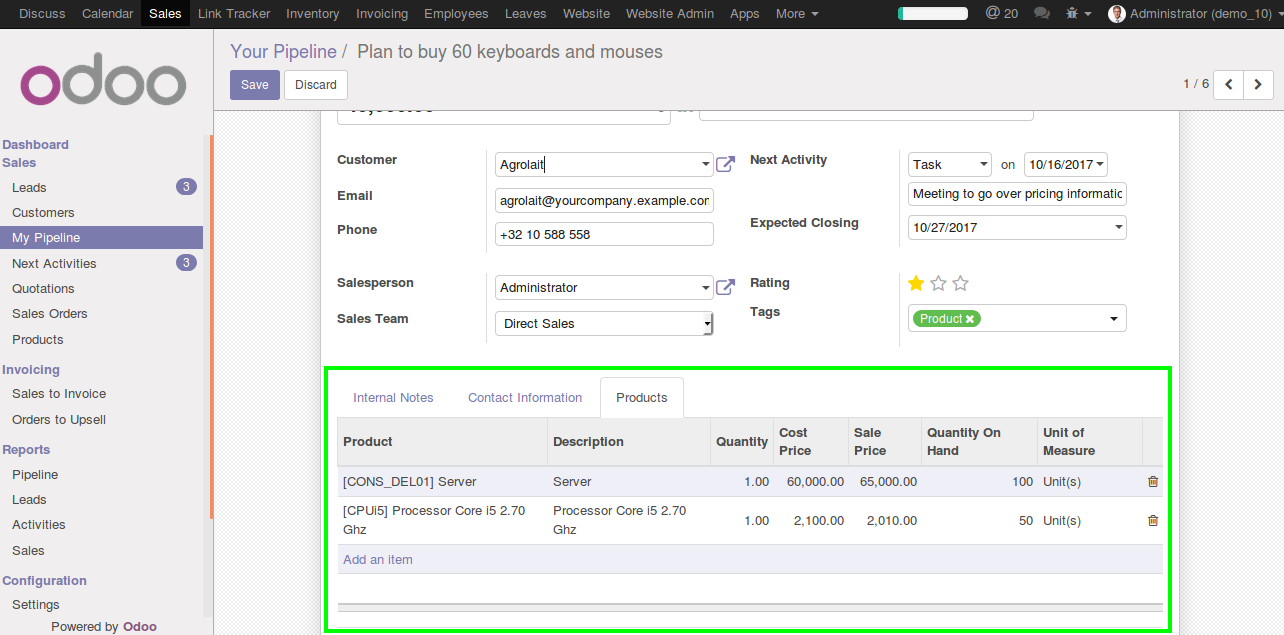Click the Phone input field
Screen dimensions: 1284x635
(x=604, y=235)
